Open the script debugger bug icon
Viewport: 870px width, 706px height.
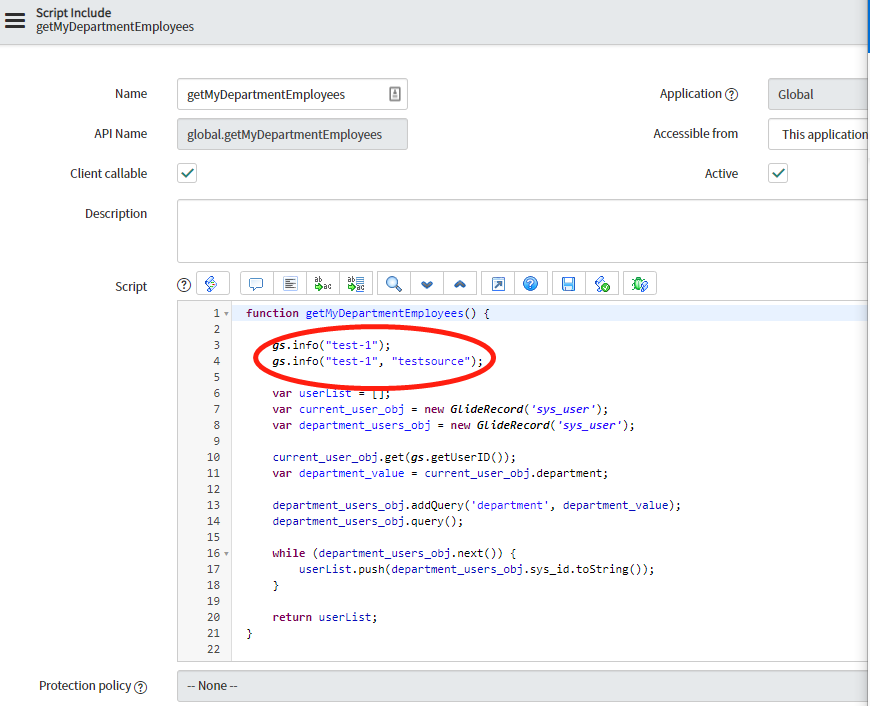(x=640, y=284)
